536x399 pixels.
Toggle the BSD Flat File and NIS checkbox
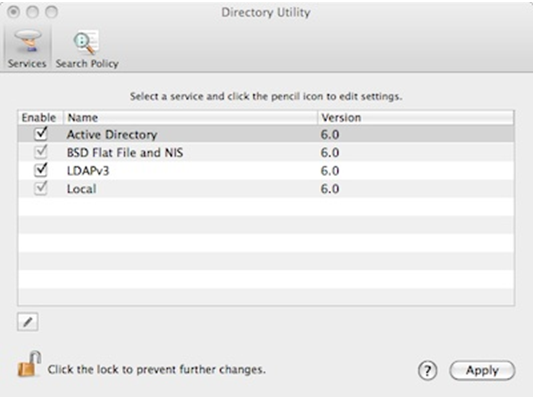pyautogui.click(x=41, y=151)
